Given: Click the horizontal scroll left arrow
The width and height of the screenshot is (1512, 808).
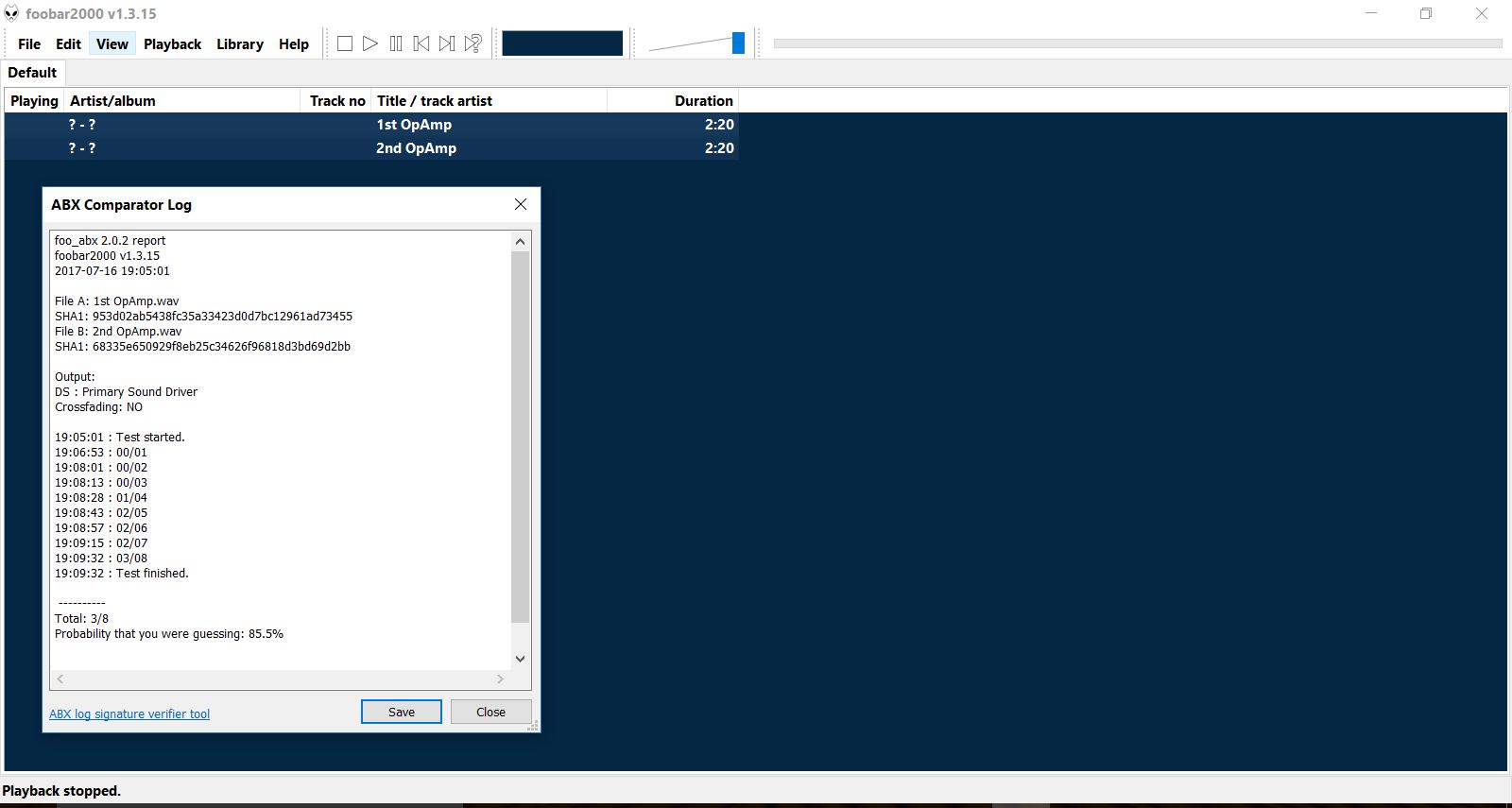Looking at the screenshot, I should (60, 679).
